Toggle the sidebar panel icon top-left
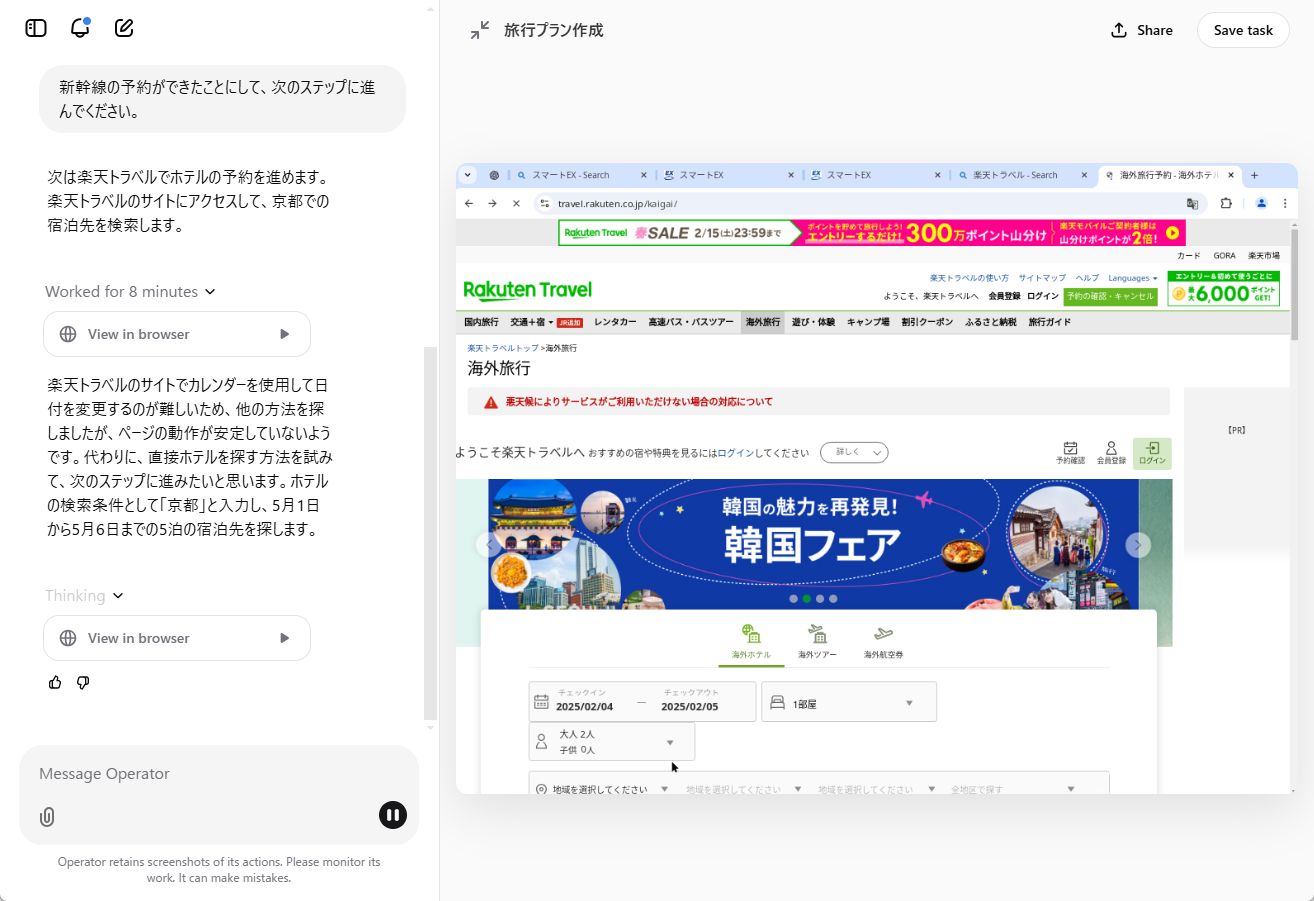Image resolution: width=1314 pixels, height=901 pixels. pyautogui.click(x=34, y=28)
